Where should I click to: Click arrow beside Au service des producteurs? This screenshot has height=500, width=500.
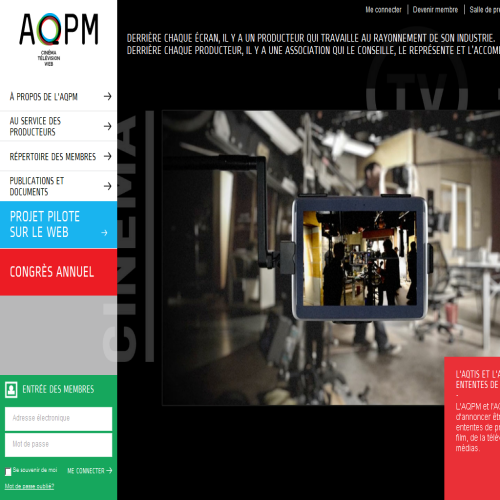[107, 126]
